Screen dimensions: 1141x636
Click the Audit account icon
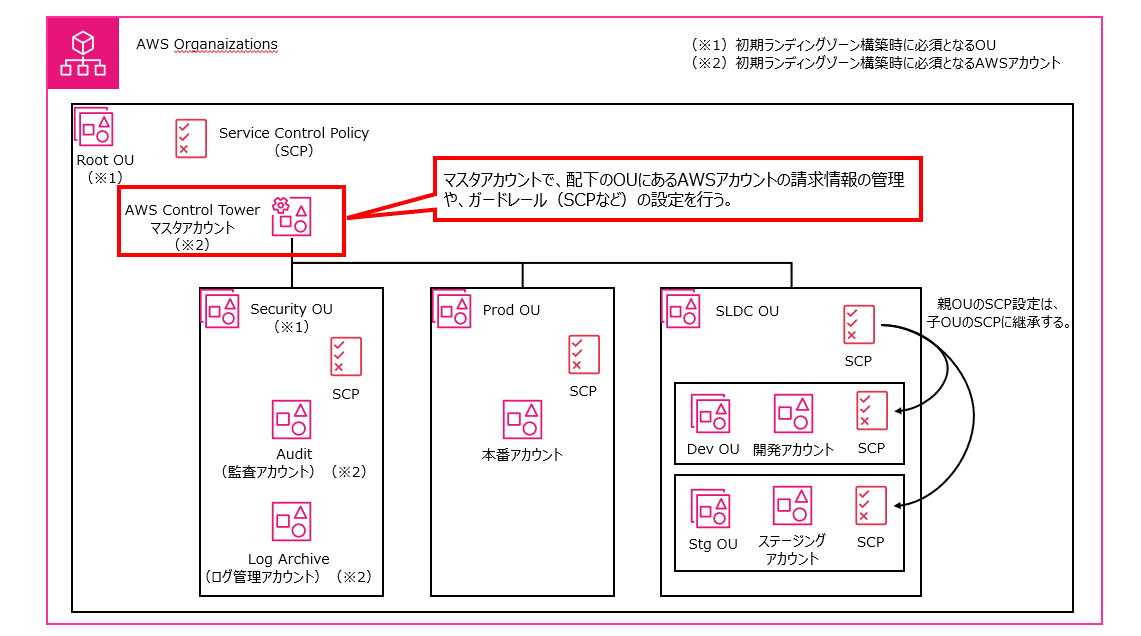(x=291, y=420)
